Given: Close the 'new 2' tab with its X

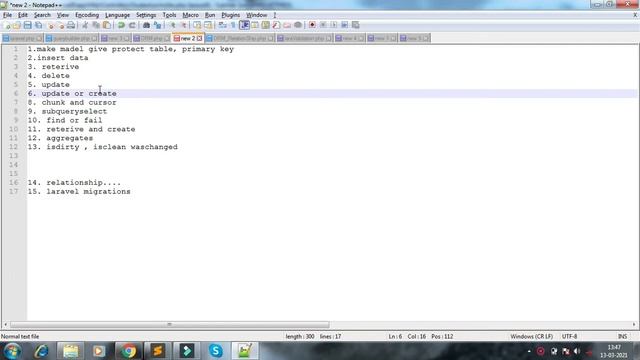Looking at the screenshot, I should point(199,38).
